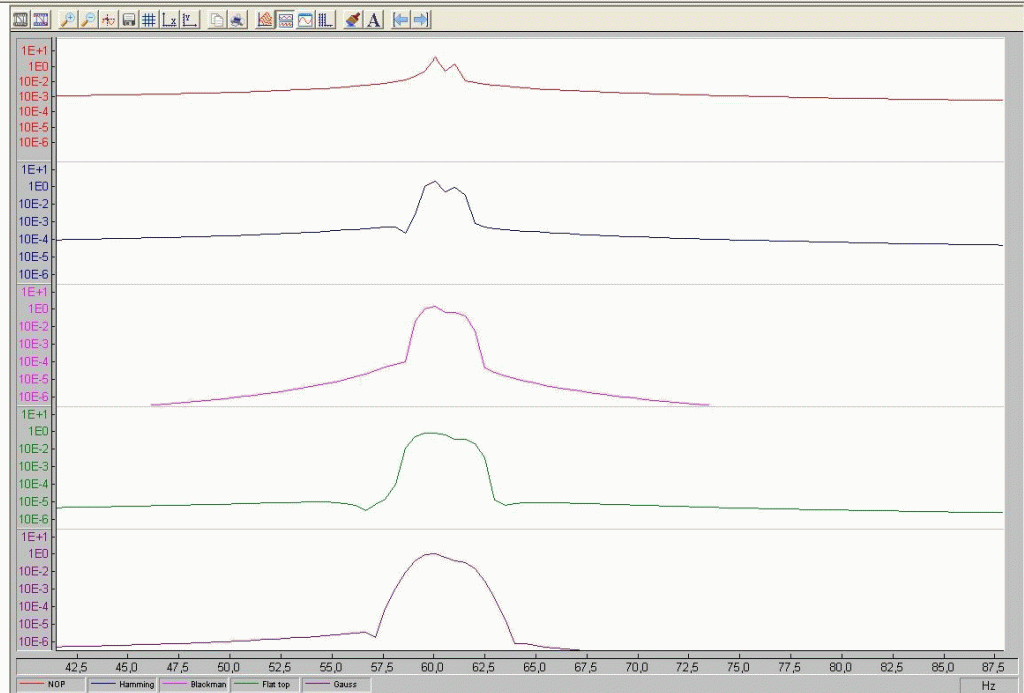Click the Y-axis scaling icon
Screen dimensions: 1024x693
point(190,20)
